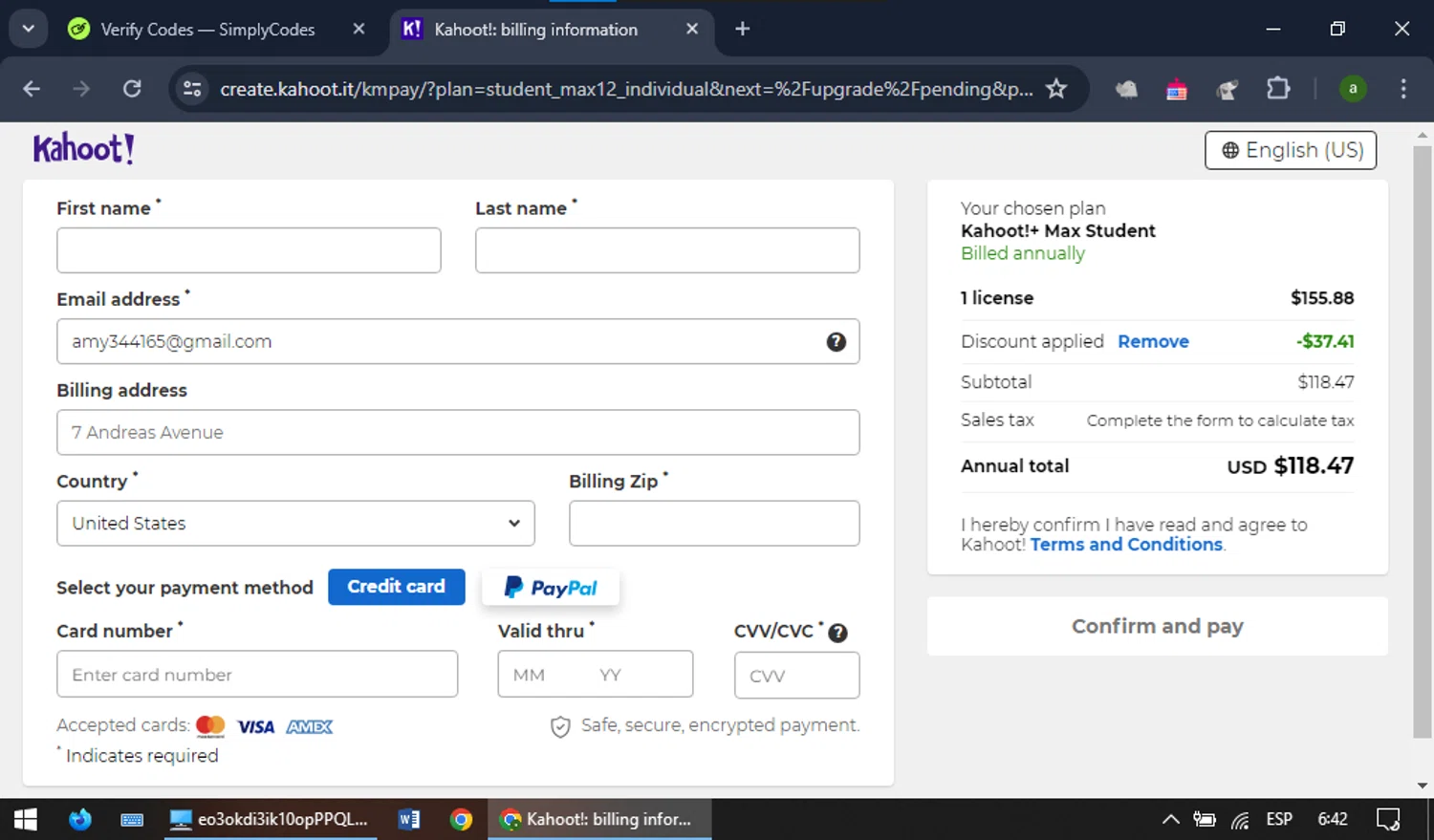
Task: Click the browser address bar URL
Action: (626, 89)
